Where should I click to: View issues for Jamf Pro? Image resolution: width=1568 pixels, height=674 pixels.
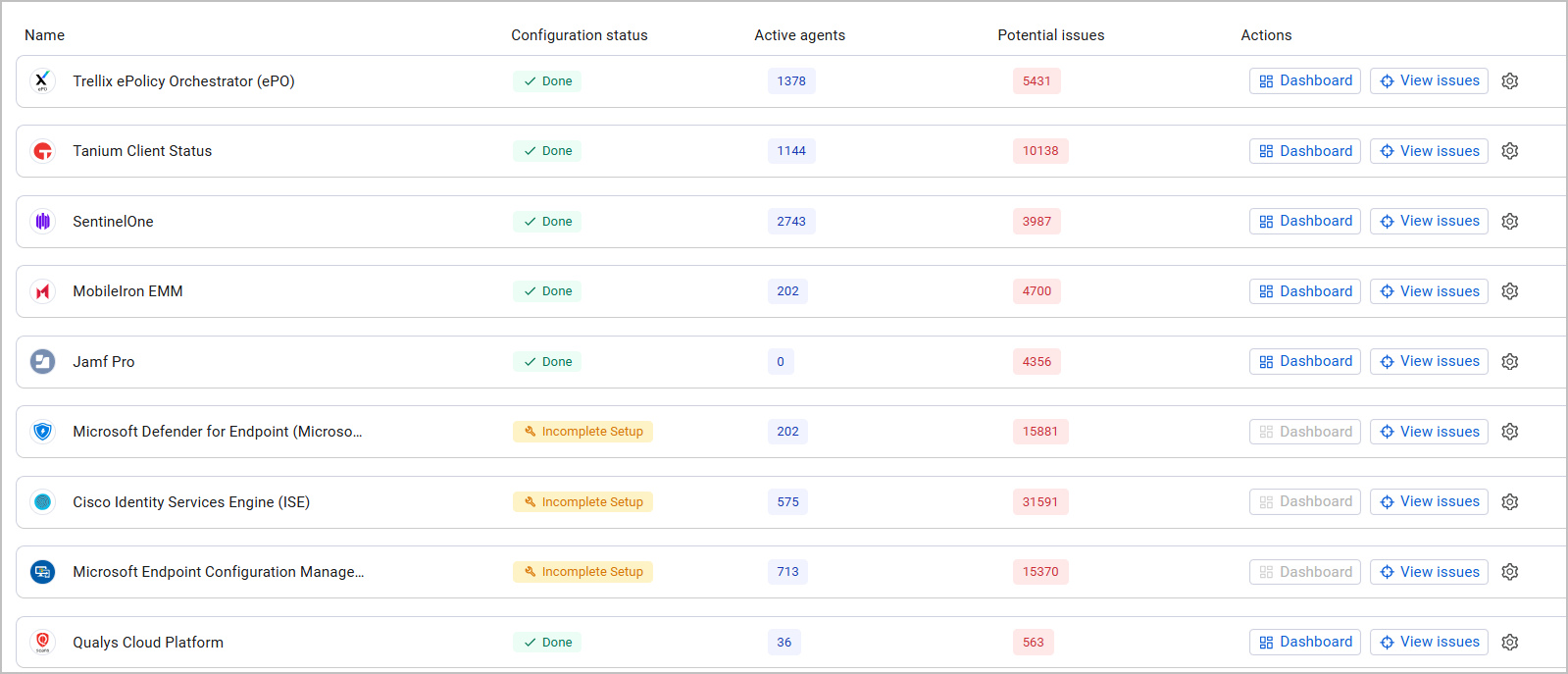[x=1429, y=362]
